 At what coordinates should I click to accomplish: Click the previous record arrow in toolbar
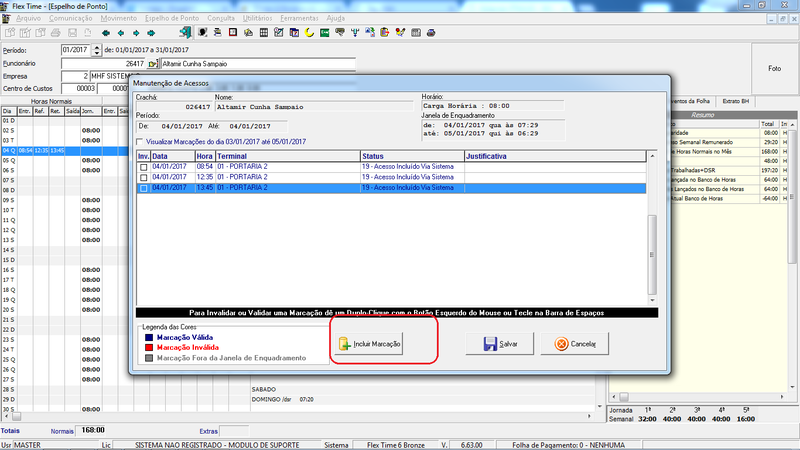(x=121, y=33)
